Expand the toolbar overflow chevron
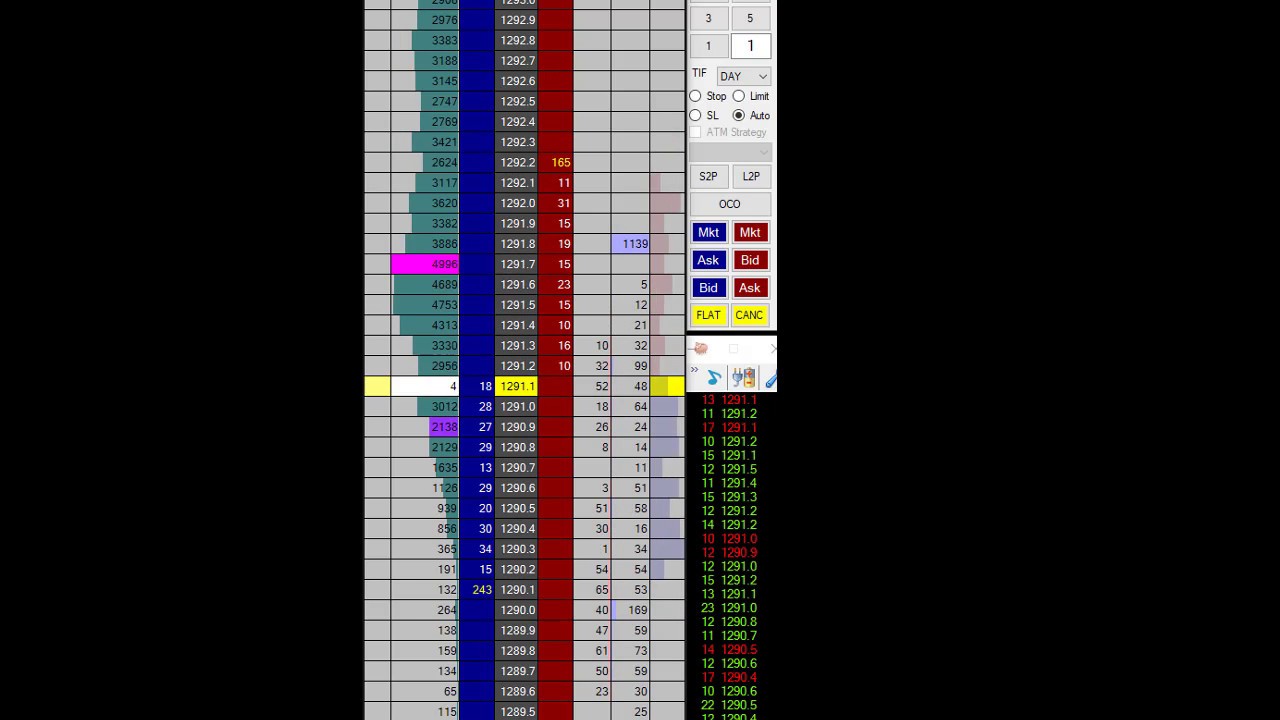This screenshot has width=1280, height=720. click(694, 370)
